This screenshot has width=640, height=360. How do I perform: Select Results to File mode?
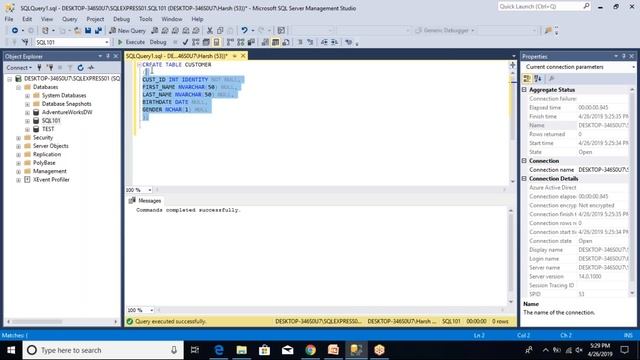286,42
